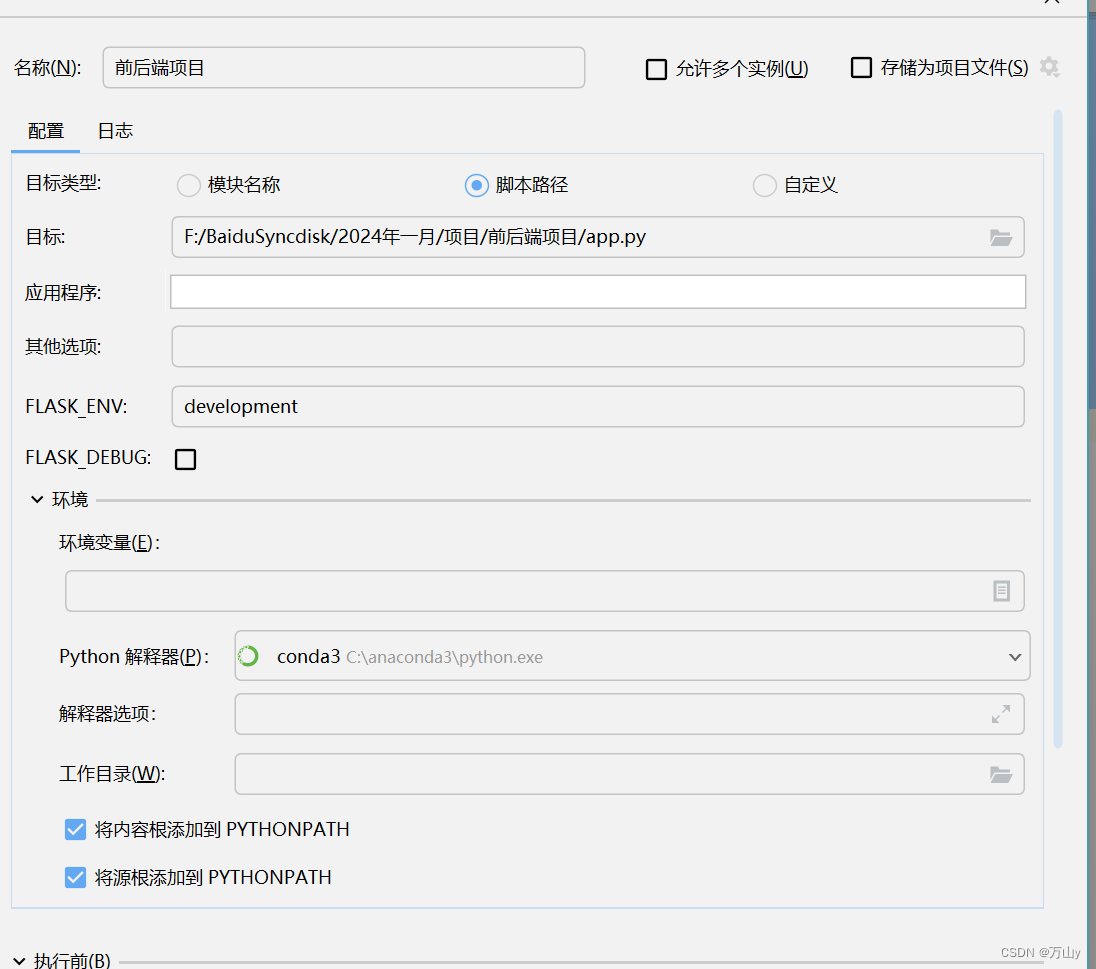Screen dimensions: 1096x969
Task: Click the settings gear beside 存储为项目文件
Action: [x=1049, y=67]
